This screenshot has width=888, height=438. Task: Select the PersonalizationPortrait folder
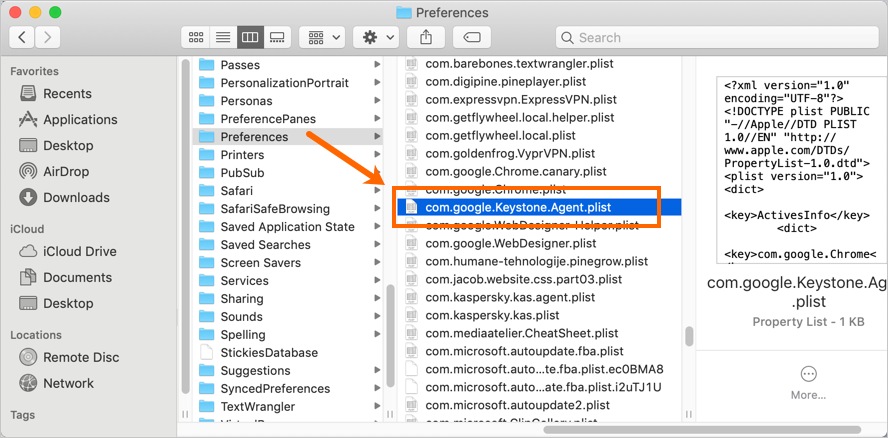288,83
